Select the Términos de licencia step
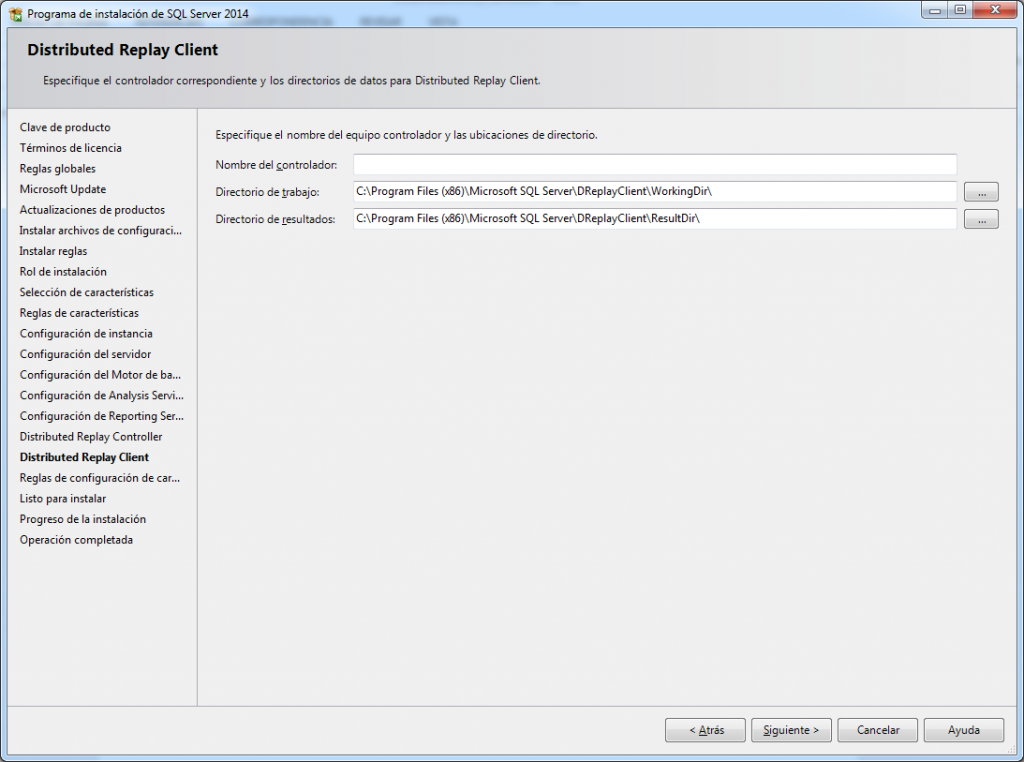Screen dimensions: 1024x762 coord(71,148)
